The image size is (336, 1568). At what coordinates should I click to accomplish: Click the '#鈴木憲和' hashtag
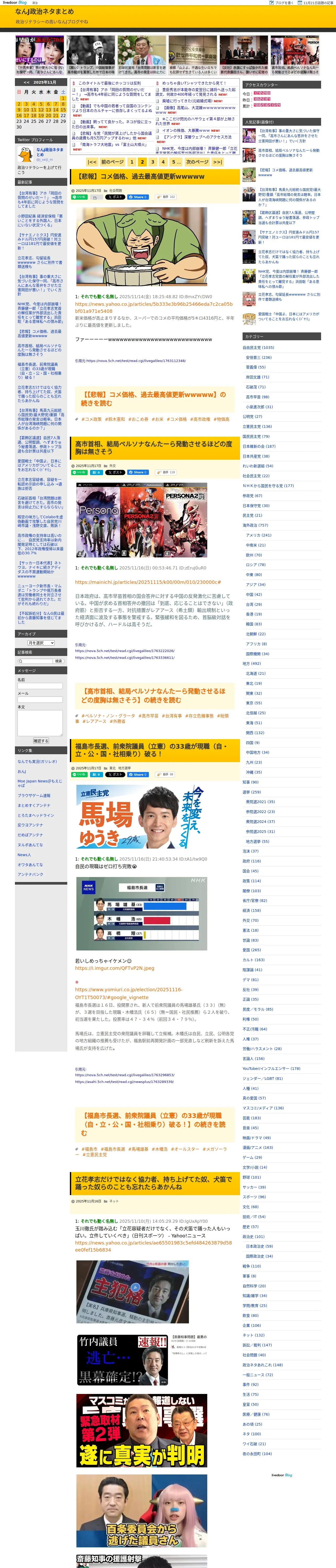tap(115, 419)
